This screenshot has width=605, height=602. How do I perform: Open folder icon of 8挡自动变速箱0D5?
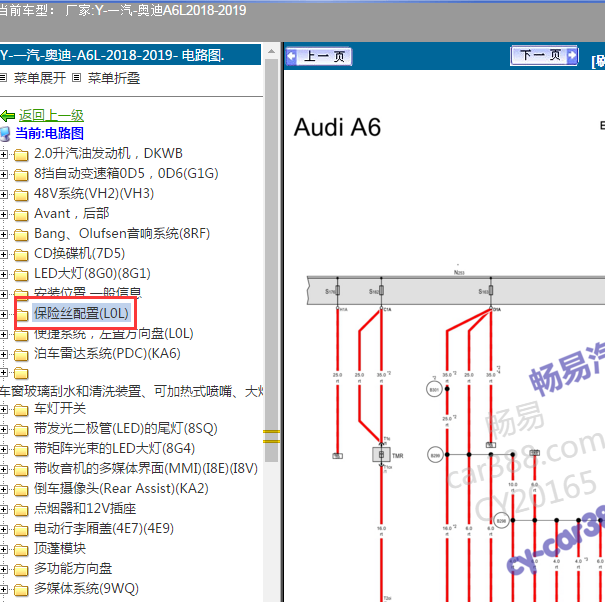21,175
